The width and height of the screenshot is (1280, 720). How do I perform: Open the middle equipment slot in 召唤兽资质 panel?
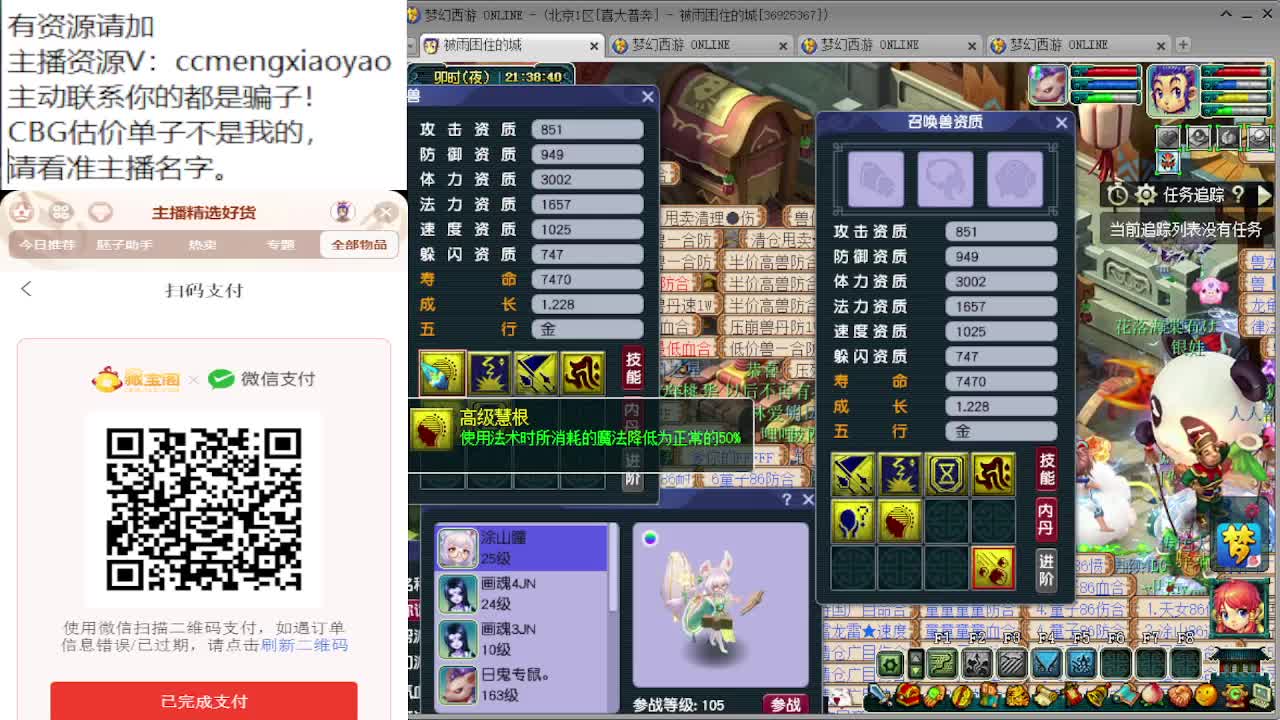(945, 179)
